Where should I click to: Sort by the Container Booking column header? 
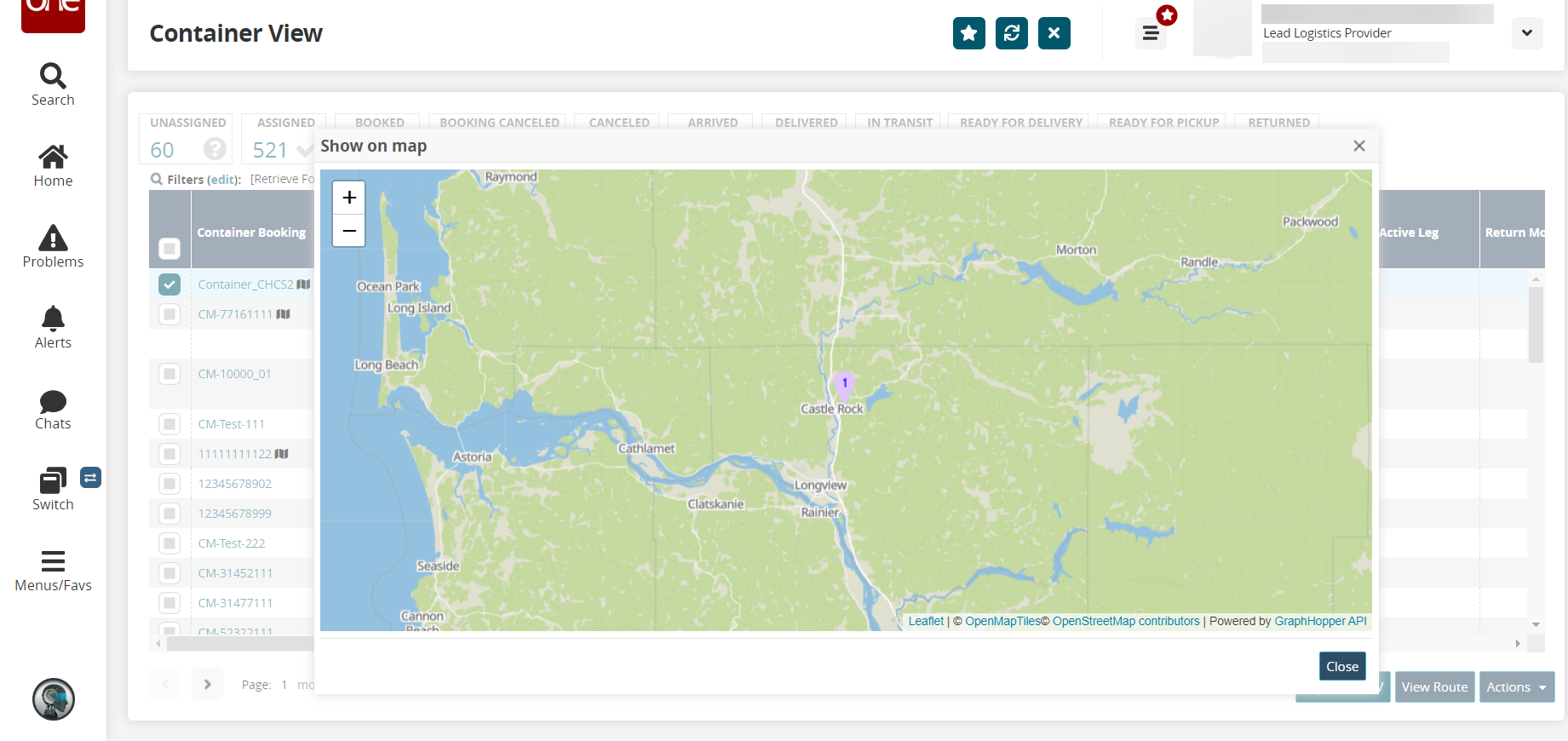[x=251, y=233]
